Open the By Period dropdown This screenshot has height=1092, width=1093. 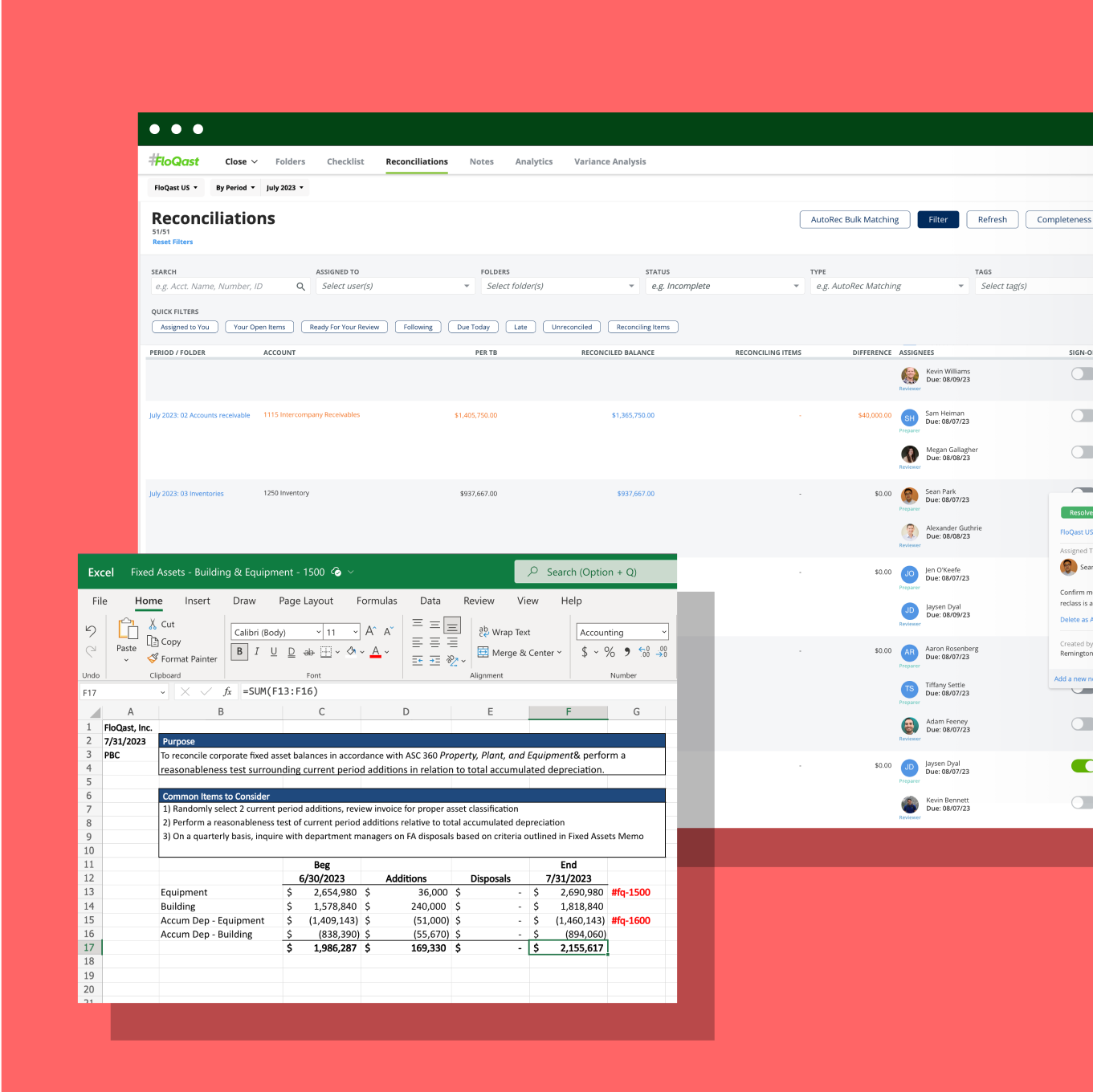235,188
